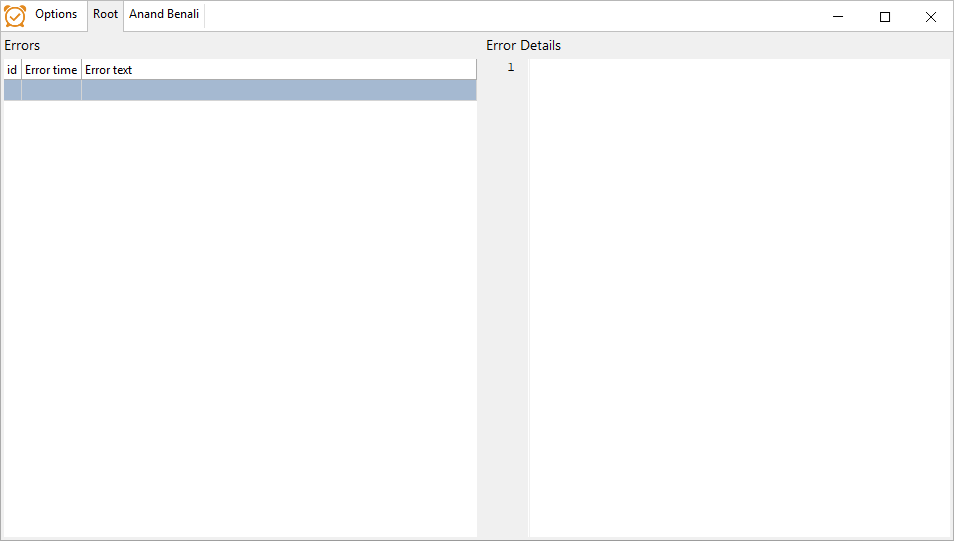Open the Anand Benali tab
This screenshot has height=541, width=954.
pyautogui.click(x=164, y=14)
